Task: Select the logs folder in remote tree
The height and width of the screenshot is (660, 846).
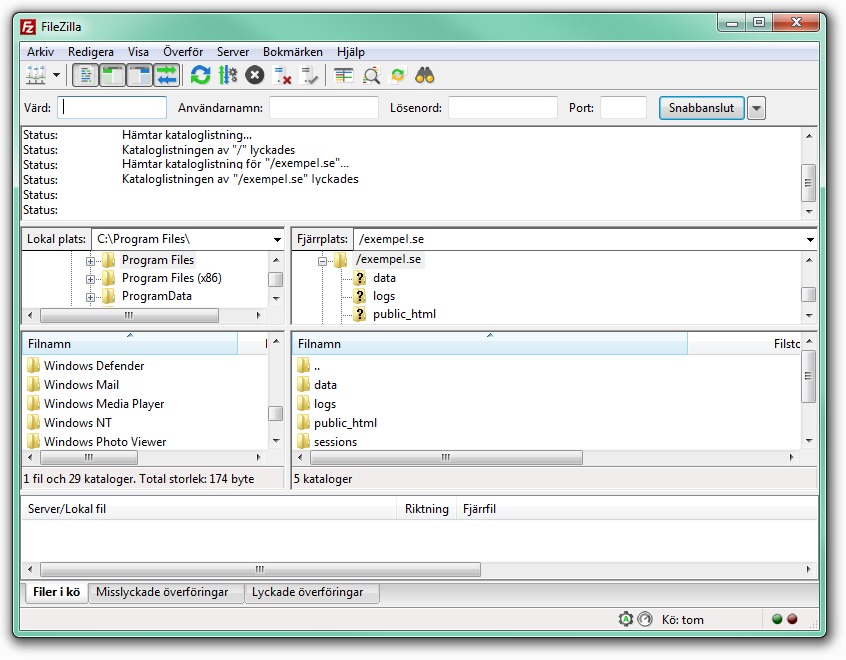Action: (384, 296)
